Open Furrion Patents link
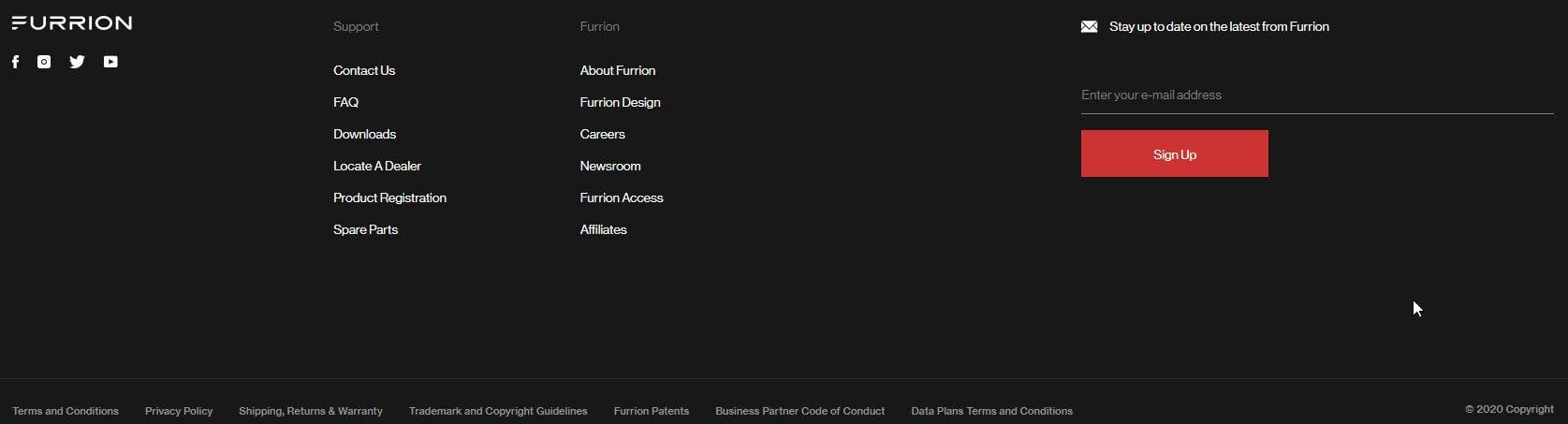Viewport: 1568px width, 424px height. 652,411
